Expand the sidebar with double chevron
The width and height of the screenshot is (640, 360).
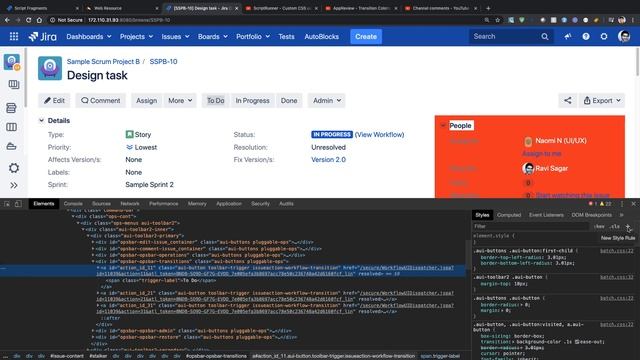pos(13,185)
